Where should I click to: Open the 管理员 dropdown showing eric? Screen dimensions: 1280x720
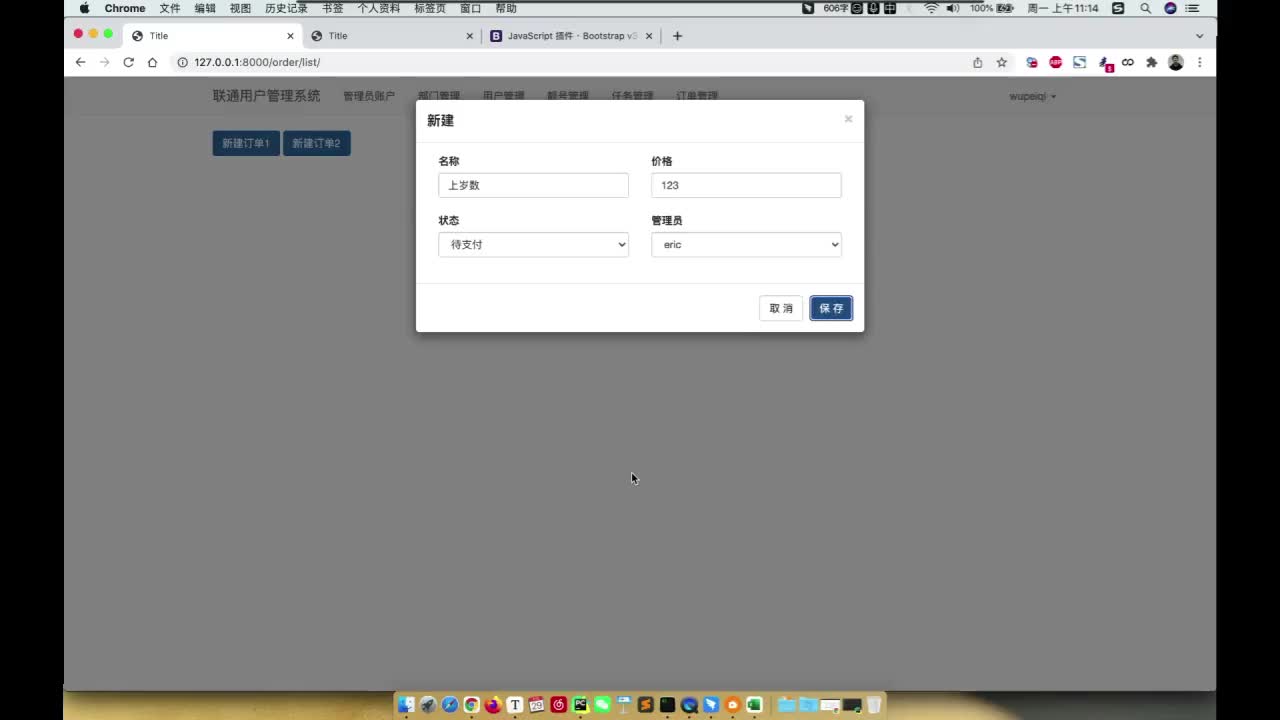coord(746,245)
